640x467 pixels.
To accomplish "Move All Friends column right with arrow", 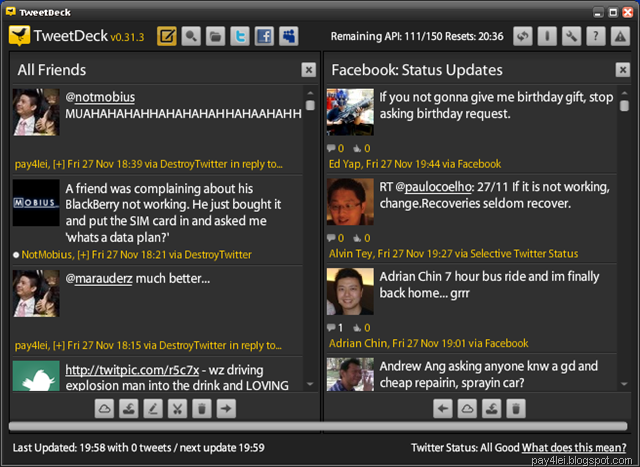I will pos(227,409).
